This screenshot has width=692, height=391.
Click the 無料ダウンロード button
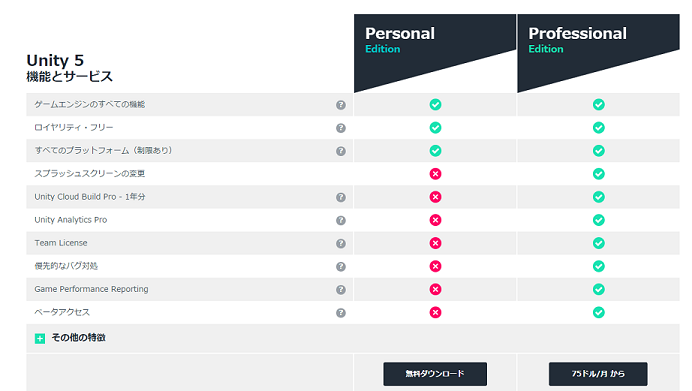[x=435, y=374]
